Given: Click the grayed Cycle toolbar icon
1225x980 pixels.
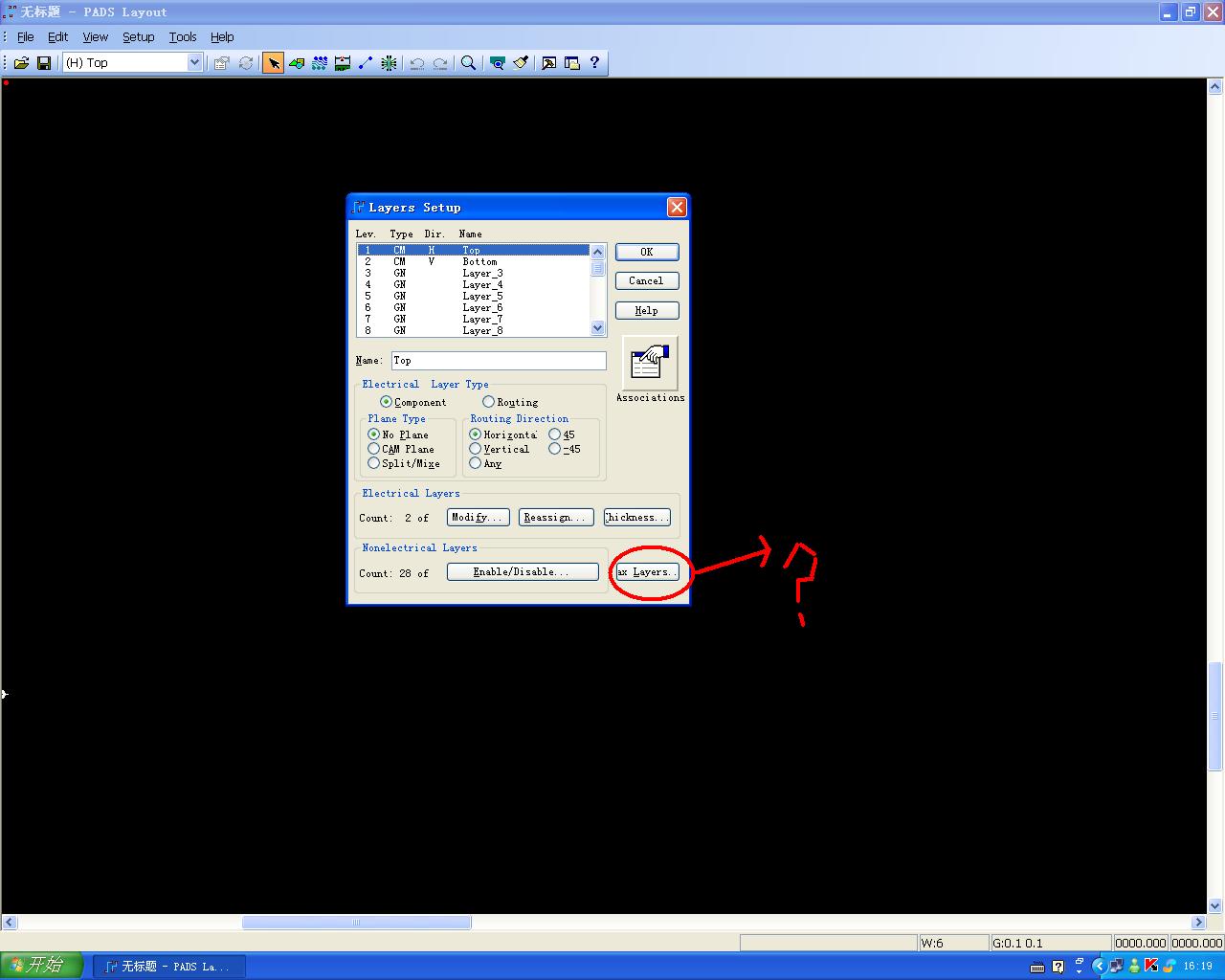Looking at the screenshot, I should point(246,63).
